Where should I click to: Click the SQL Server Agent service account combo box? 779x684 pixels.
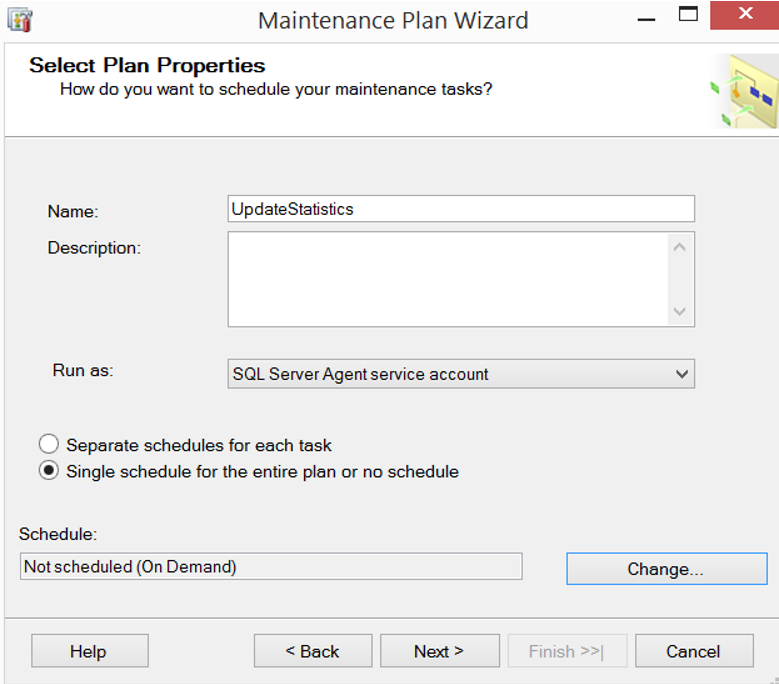click(x=461, y=374)
